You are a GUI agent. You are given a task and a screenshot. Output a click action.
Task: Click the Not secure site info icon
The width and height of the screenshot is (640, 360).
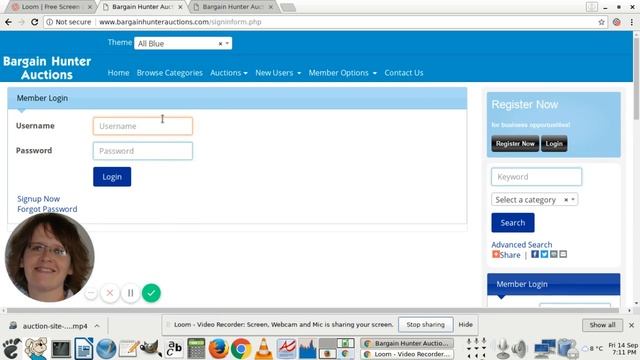pyautogui.click(x=49, y=22)
